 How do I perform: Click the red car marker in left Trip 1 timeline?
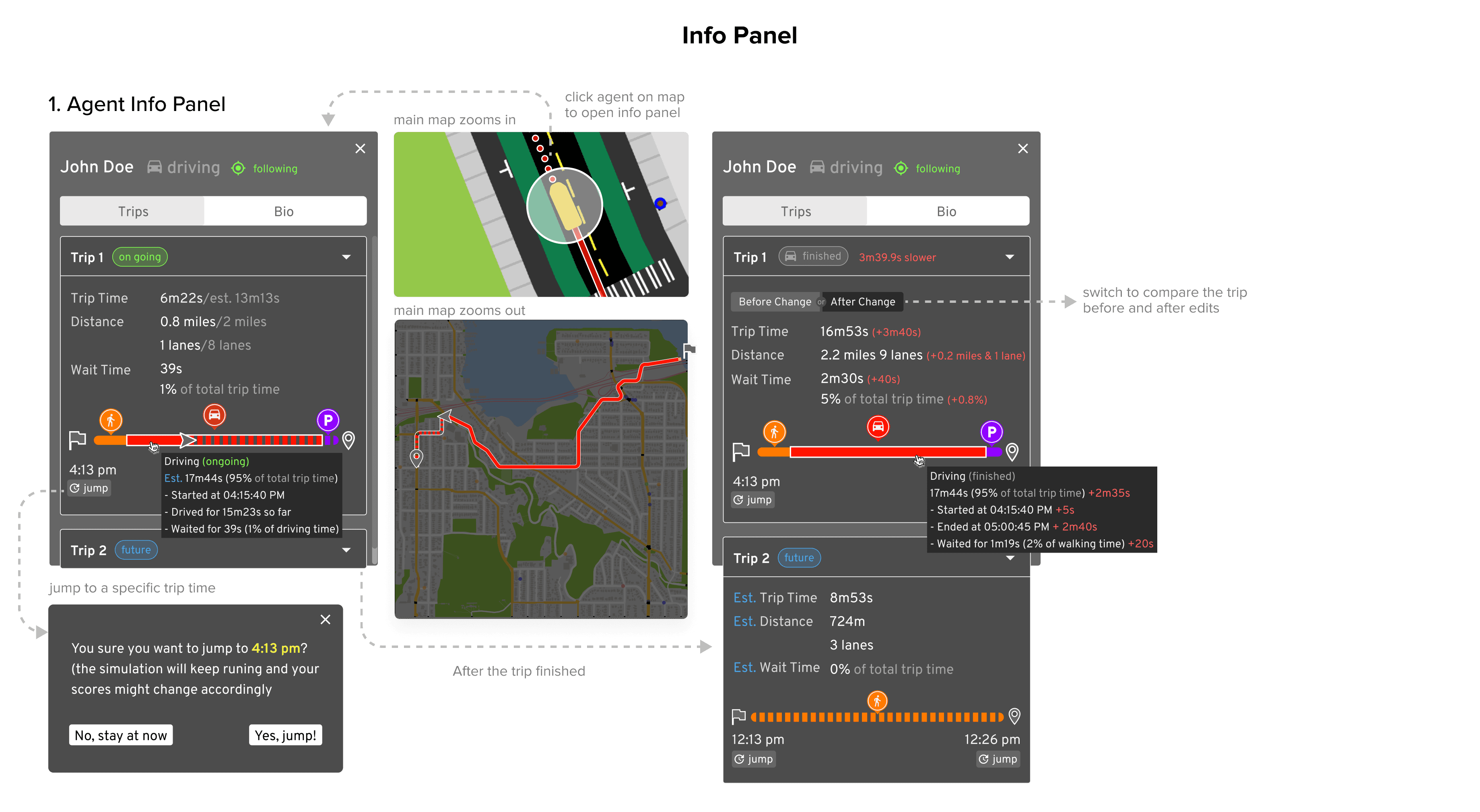(x=214, y=415)
